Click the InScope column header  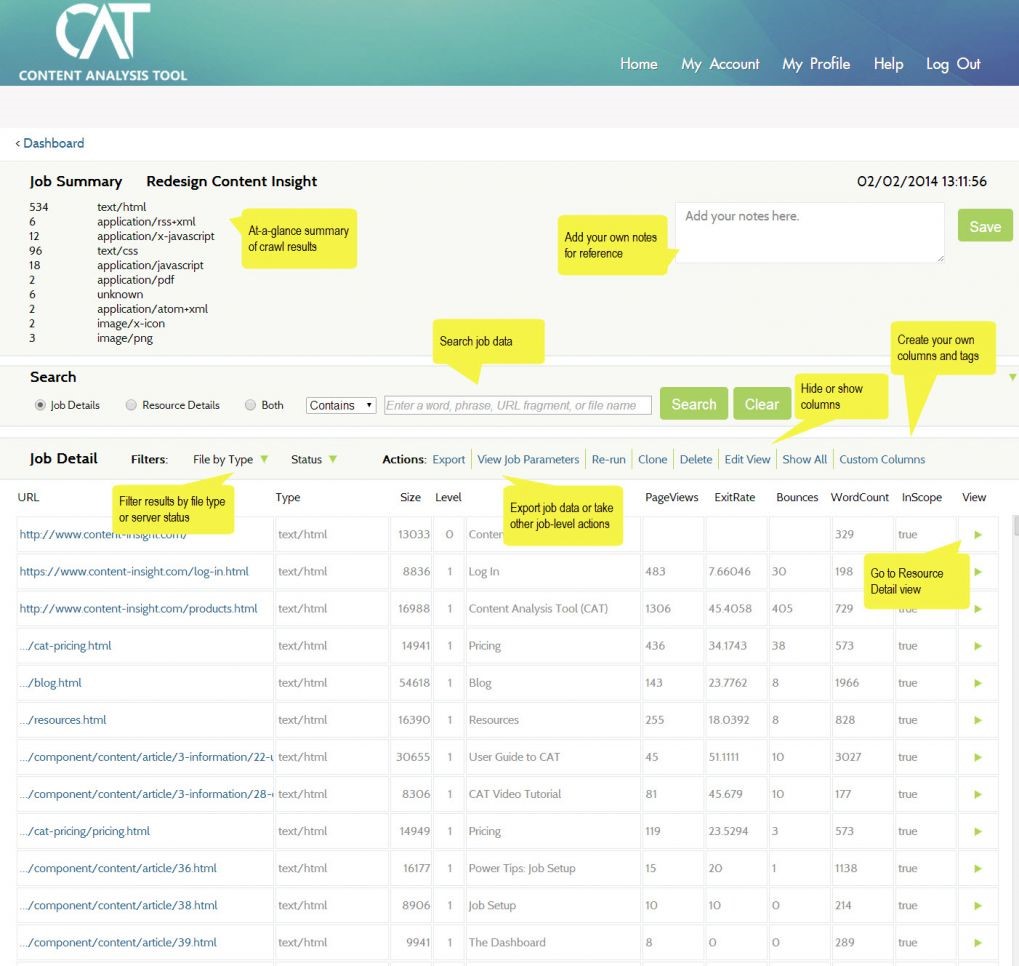click(922, 497)
